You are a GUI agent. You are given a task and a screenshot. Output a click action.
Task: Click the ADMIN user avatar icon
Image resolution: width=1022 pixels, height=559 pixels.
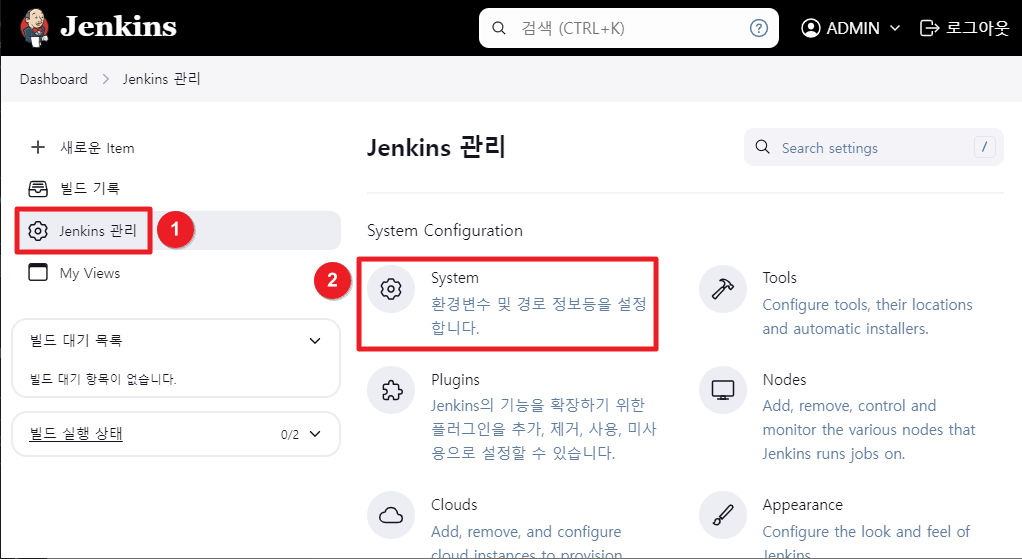(810, 28)
